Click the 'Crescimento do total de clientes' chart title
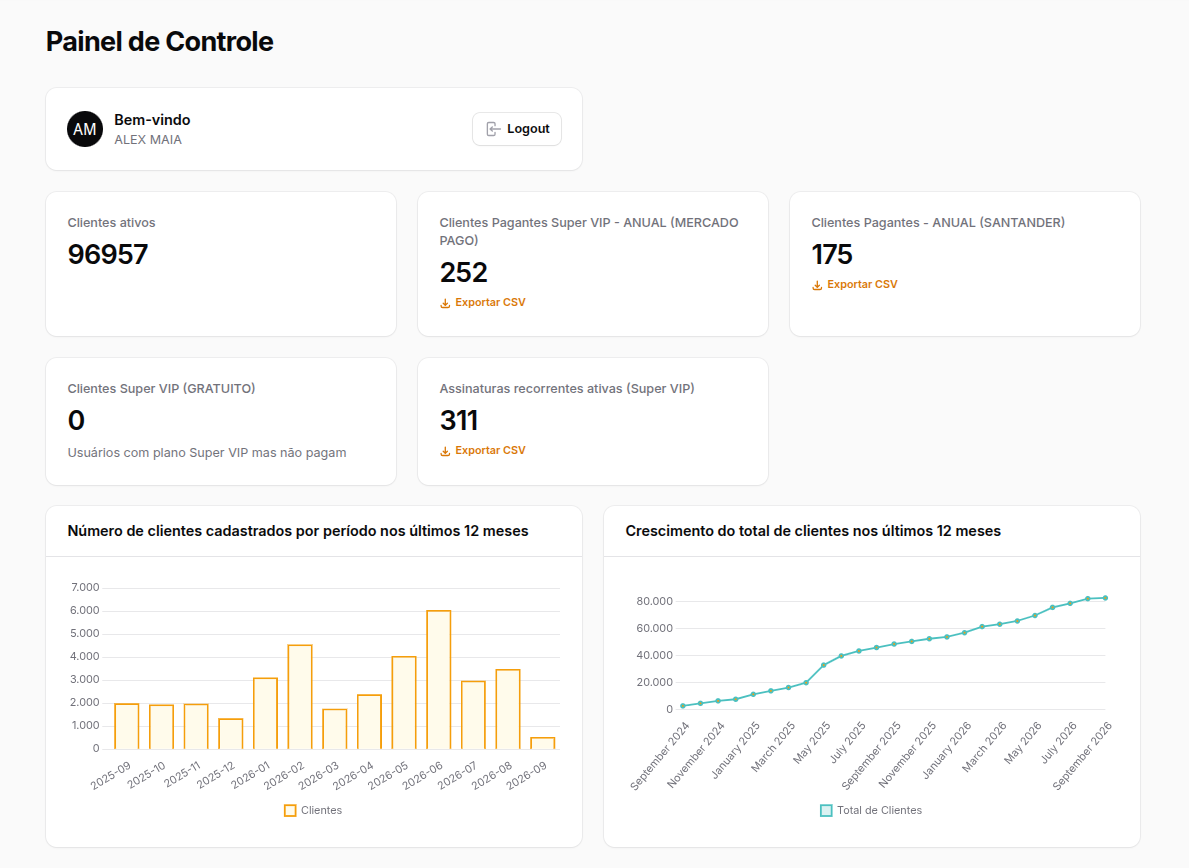 [x=813, y=531]
